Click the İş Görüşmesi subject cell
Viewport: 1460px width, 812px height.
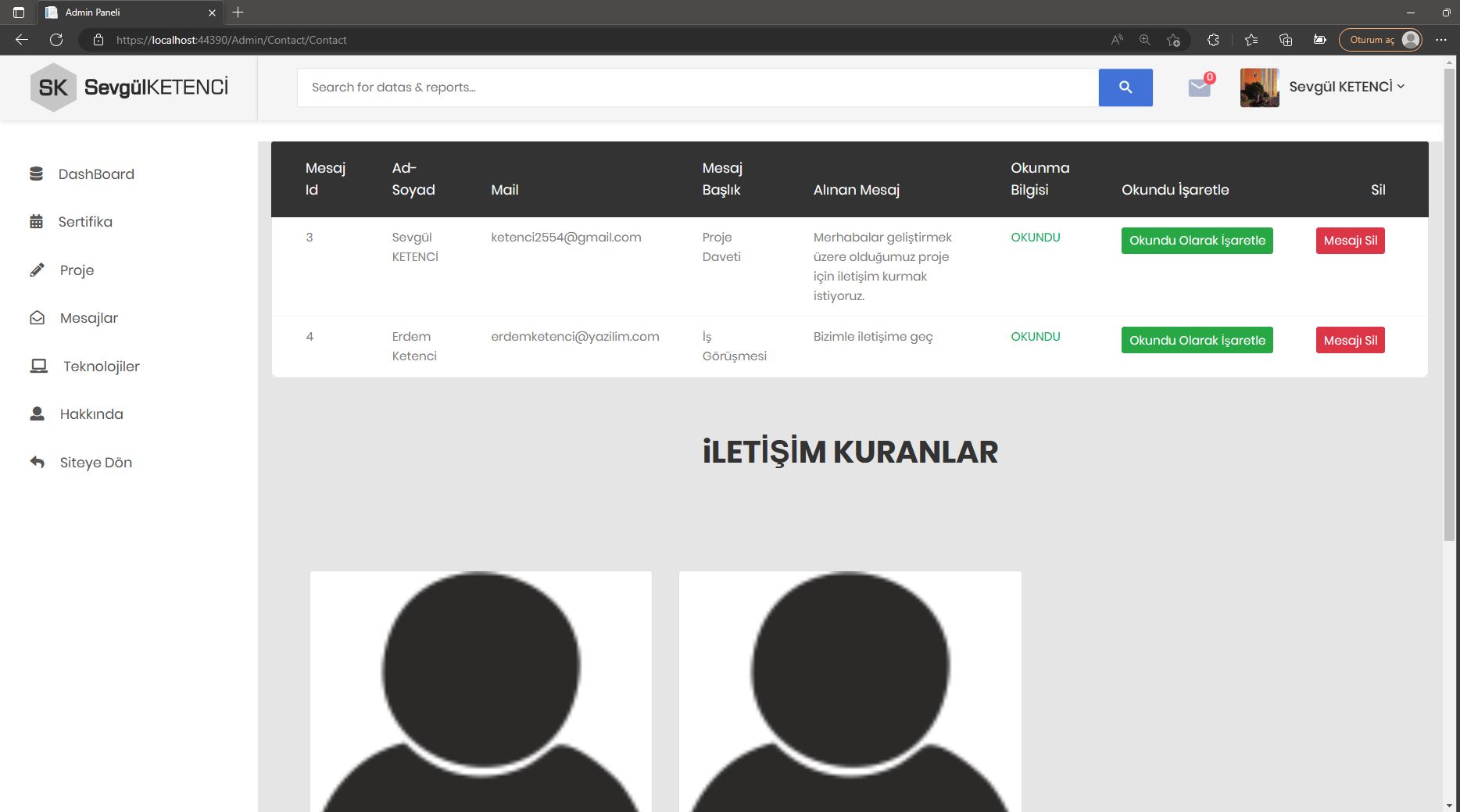(734, 346)
